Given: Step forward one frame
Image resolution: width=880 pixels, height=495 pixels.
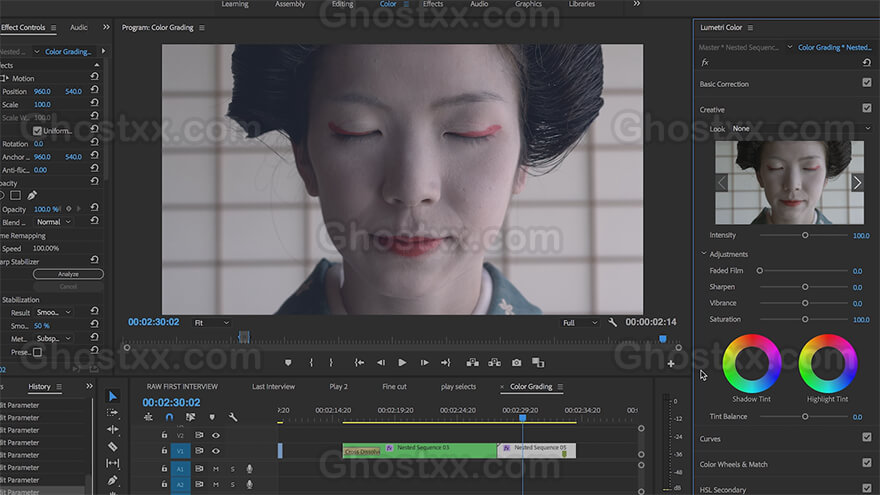Looking at the screenshot, I should [424, 363].
